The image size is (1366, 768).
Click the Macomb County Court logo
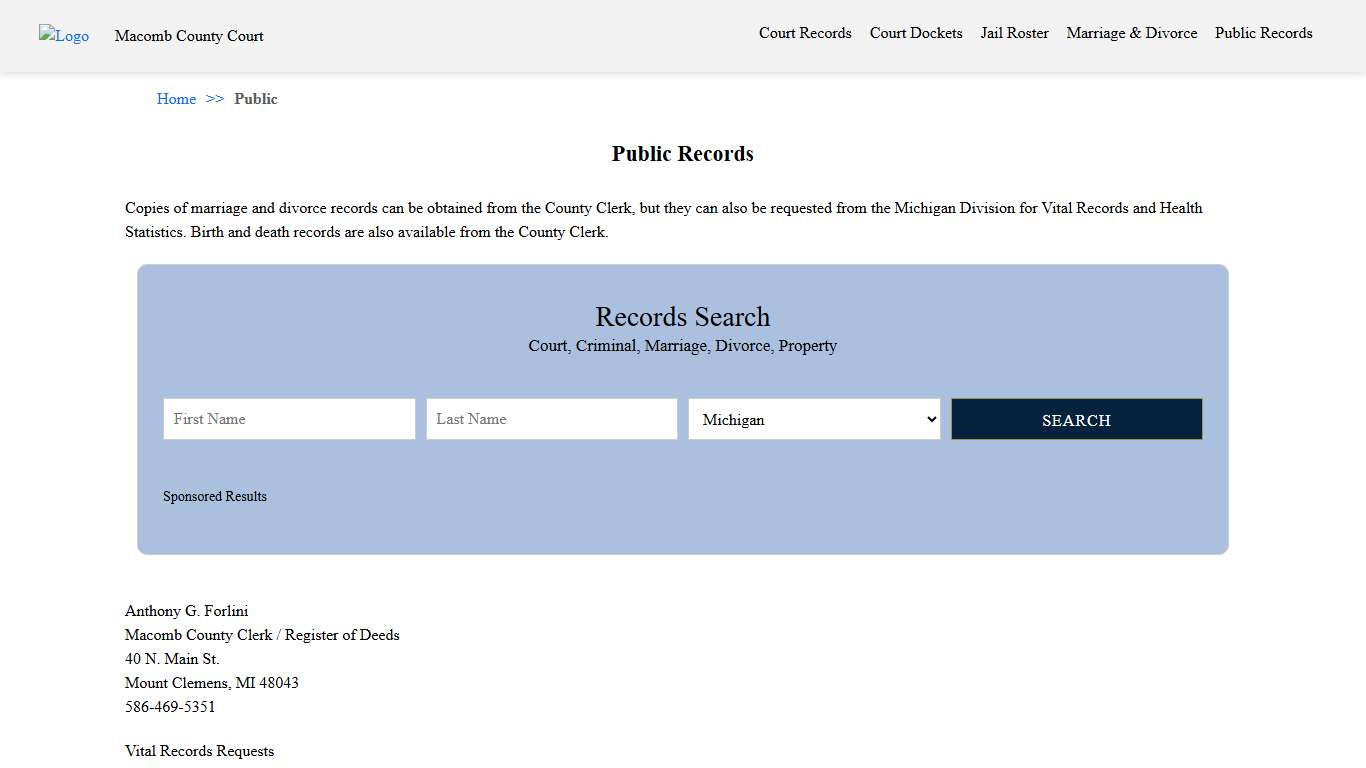pyautogui.click(x=63, y=36)
